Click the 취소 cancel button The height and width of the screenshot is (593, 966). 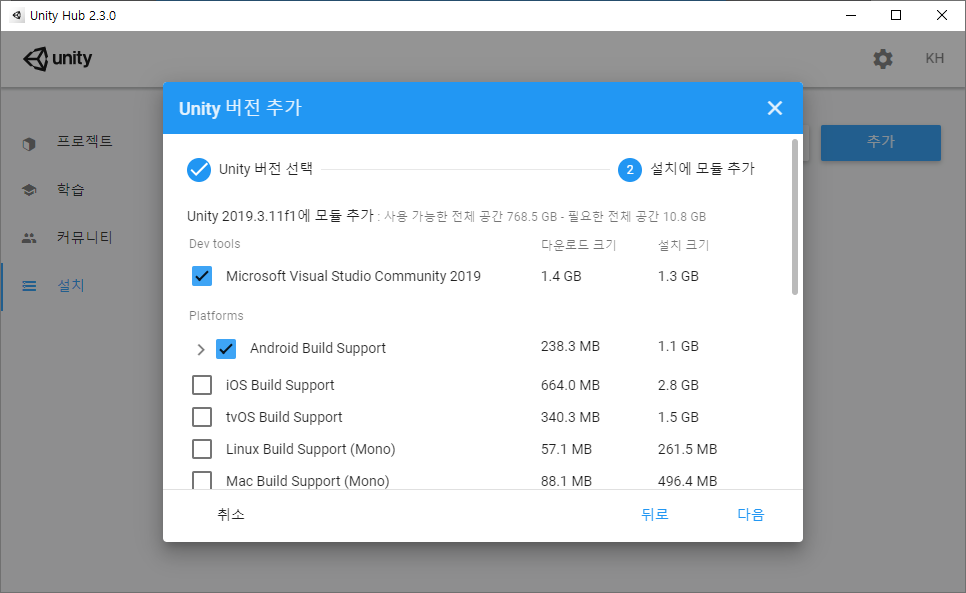[x=231, y=514]
